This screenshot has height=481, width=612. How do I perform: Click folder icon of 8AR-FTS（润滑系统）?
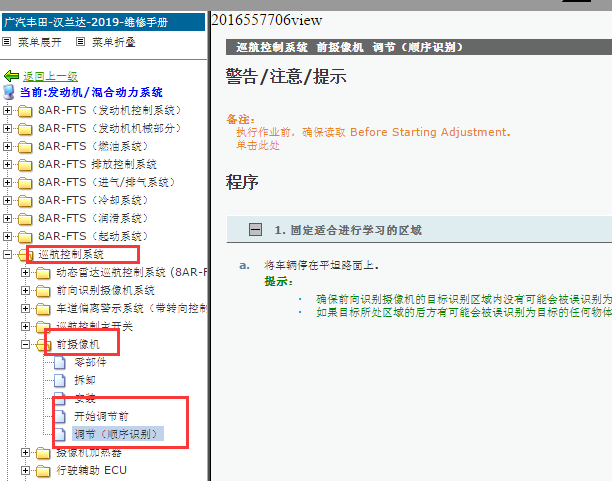point(25,219)
